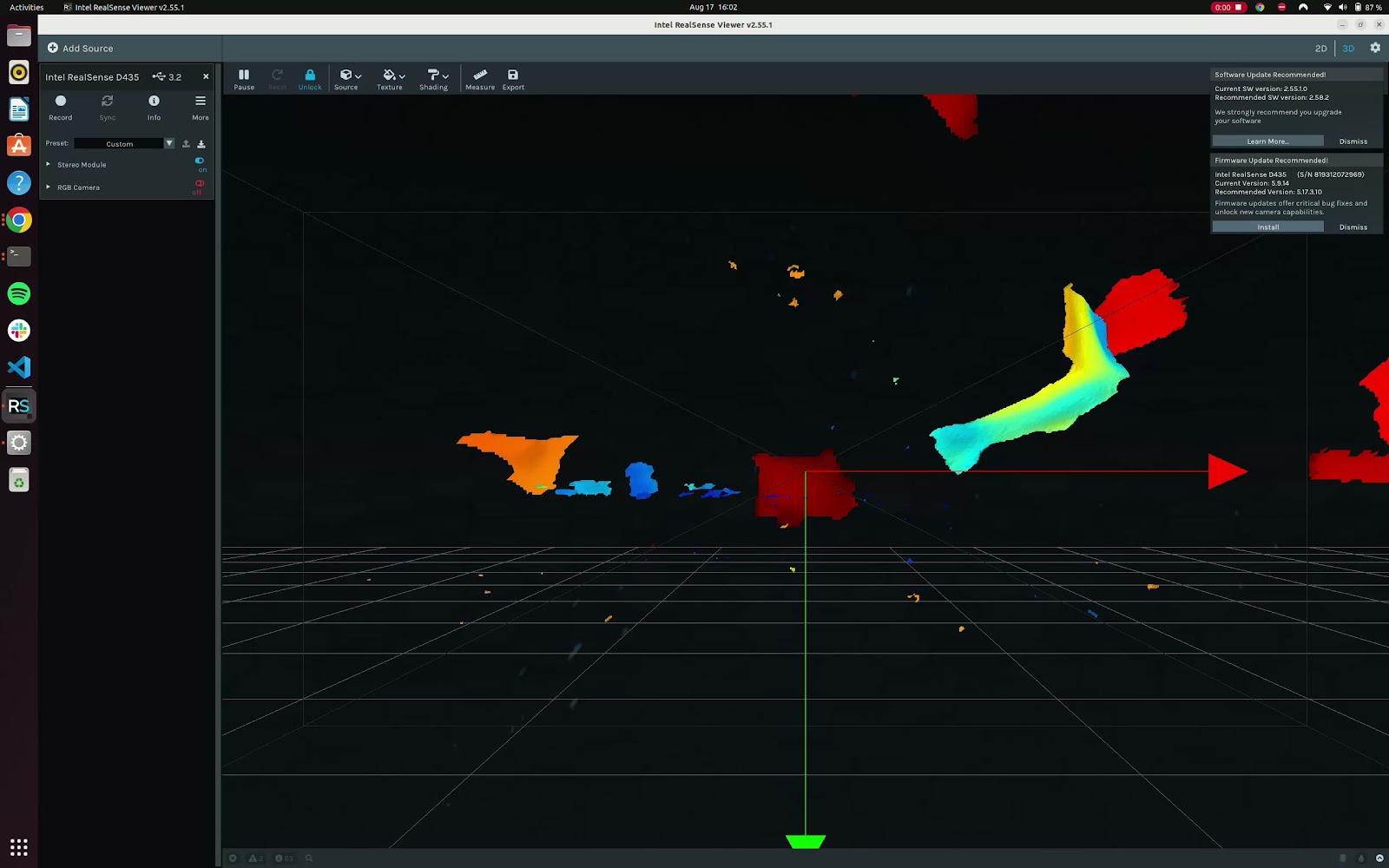Turn off the Stereo Module toggle

(200, 161)
